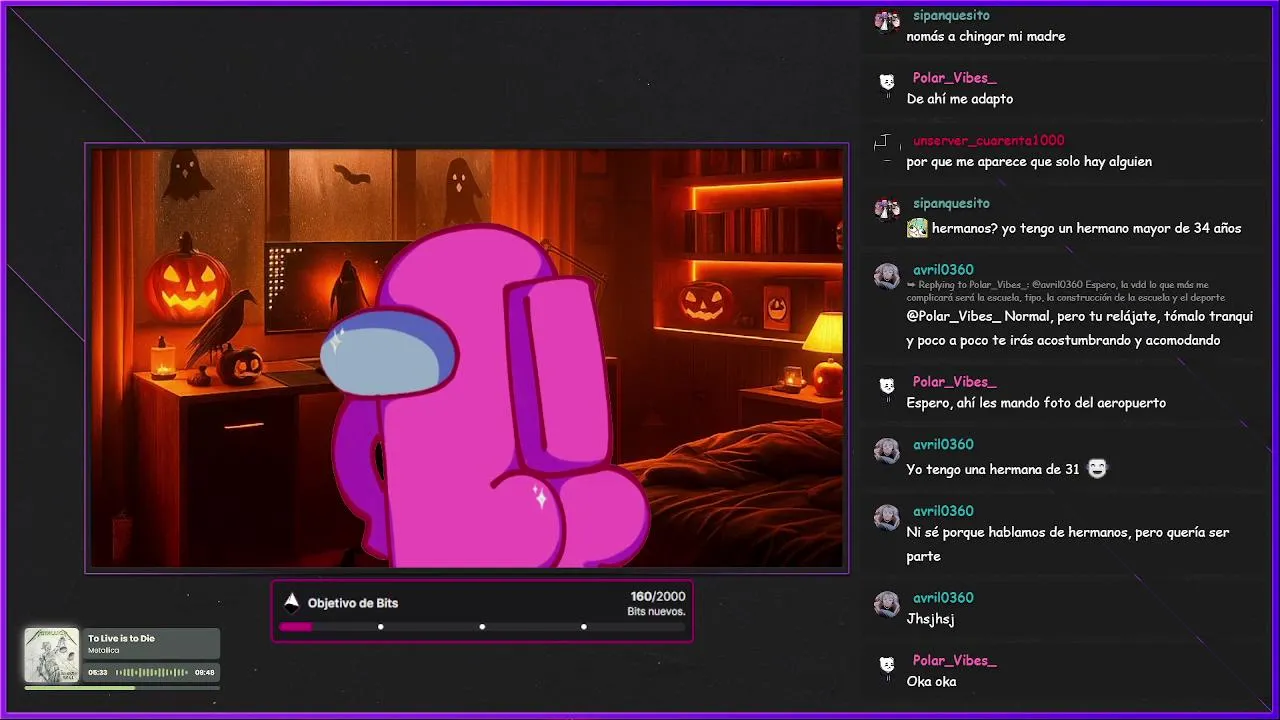Click the artist name 'Metallica'
The width and height of the screenshot is (1280, 720).
[103, 650]
